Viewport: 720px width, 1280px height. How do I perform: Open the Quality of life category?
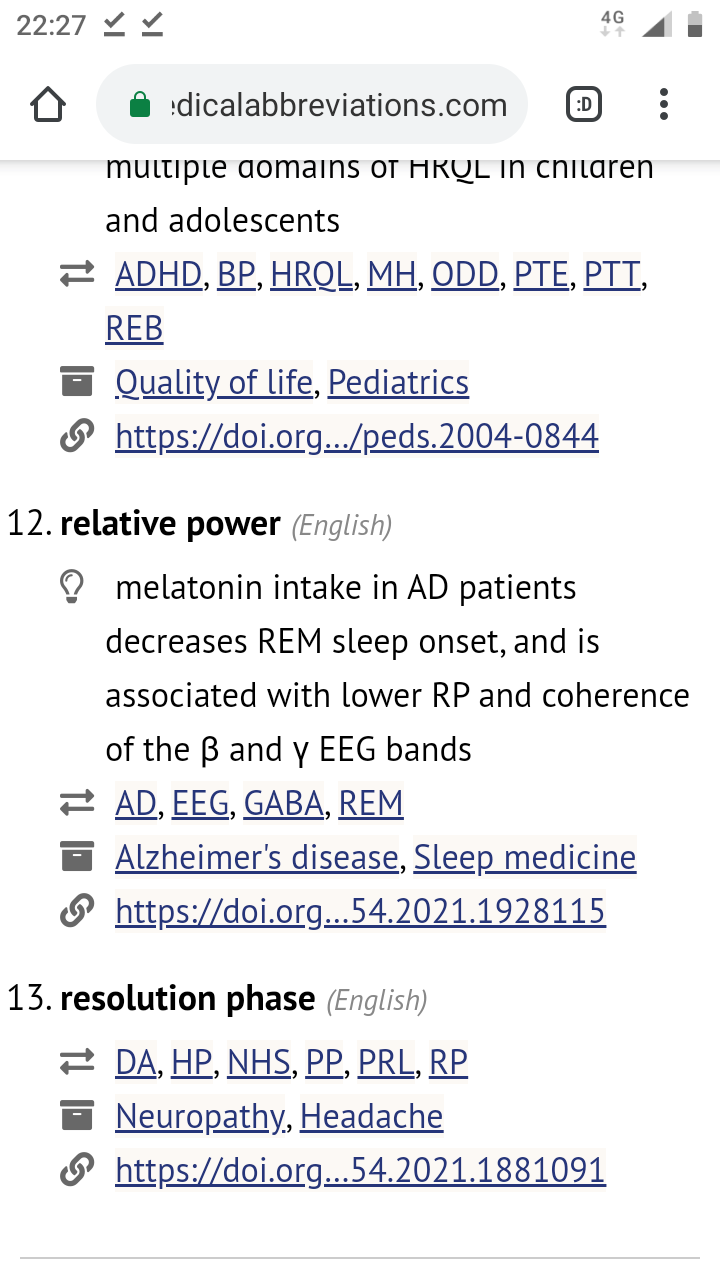(x=214, y=382)
